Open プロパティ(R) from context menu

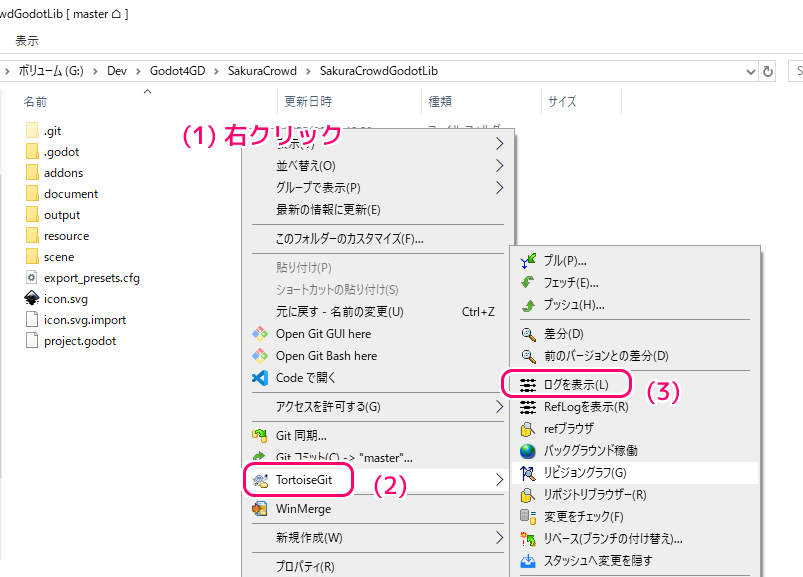click(x=377, y=567)
